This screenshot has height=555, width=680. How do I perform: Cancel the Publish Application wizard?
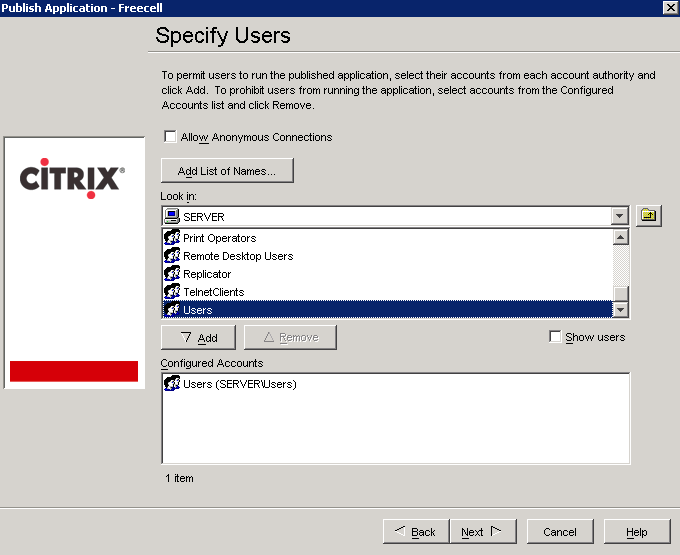(x=560, y=531)
